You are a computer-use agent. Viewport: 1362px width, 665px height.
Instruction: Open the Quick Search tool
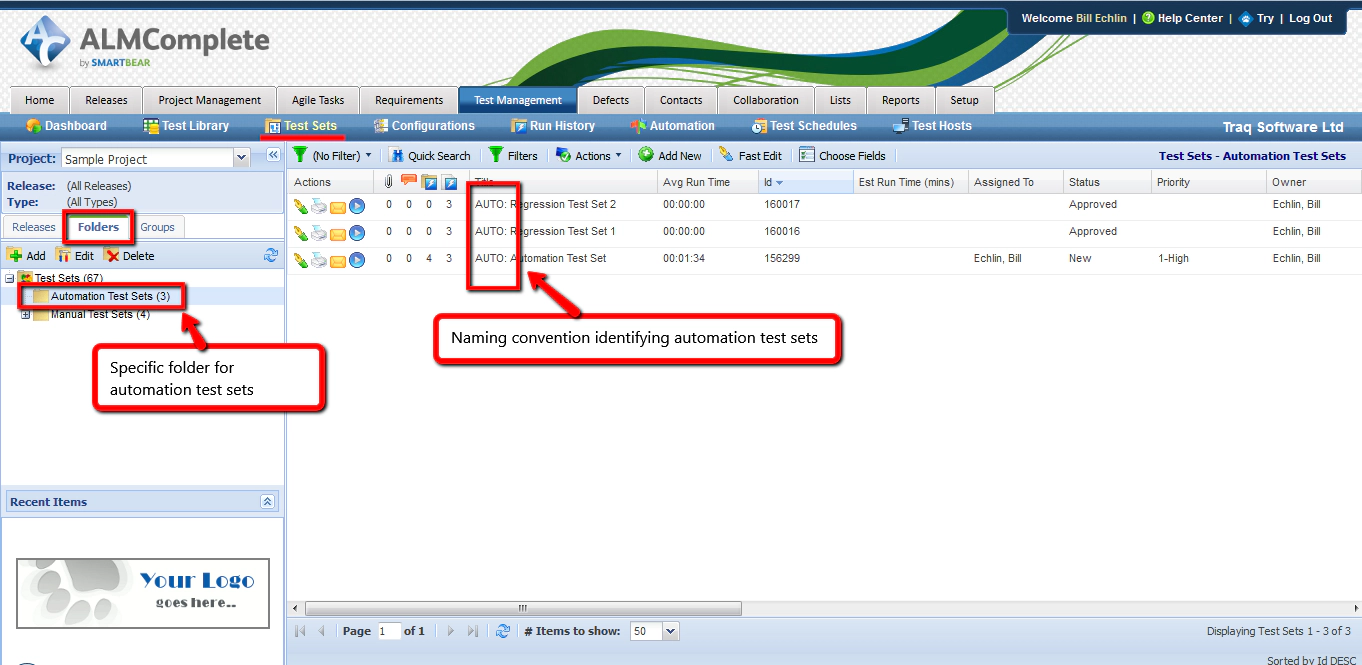coord(429,156)
